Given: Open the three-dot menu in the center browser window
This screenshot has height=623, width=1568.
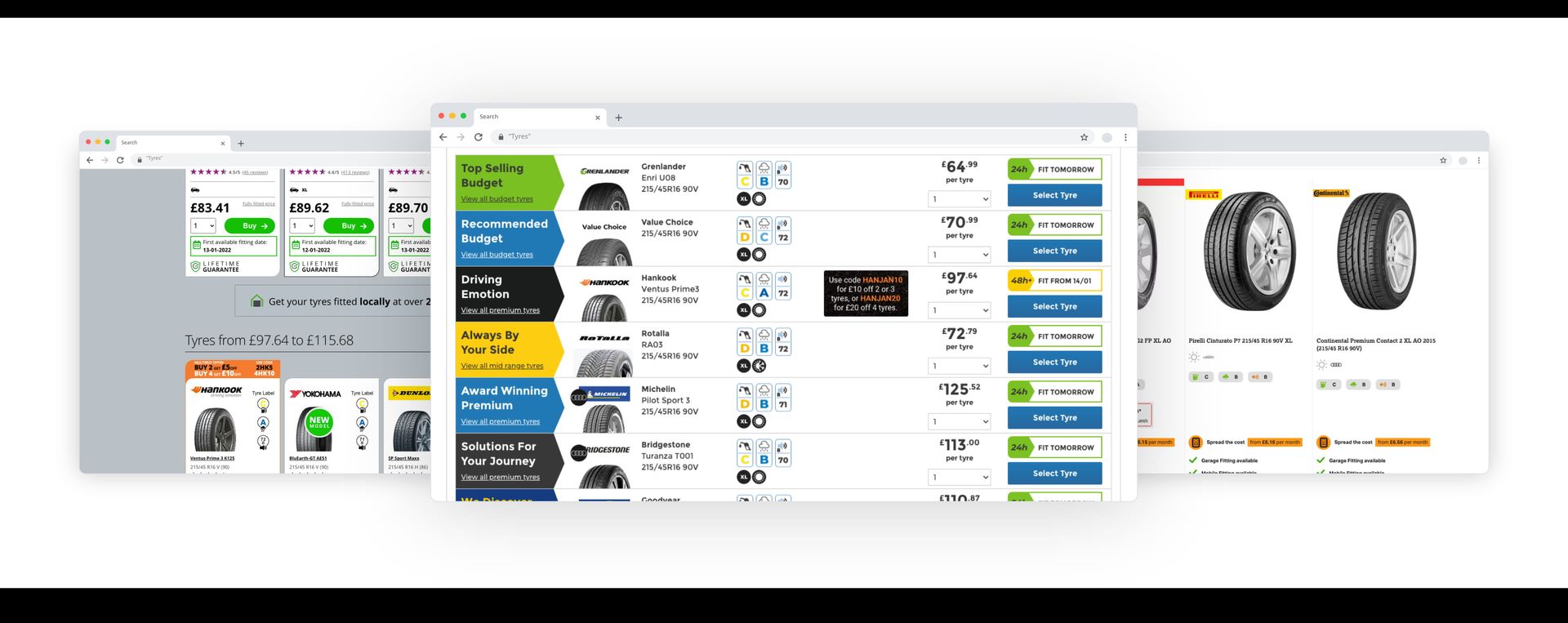Looking at the screenshot, I should [x=1125, y=137].
